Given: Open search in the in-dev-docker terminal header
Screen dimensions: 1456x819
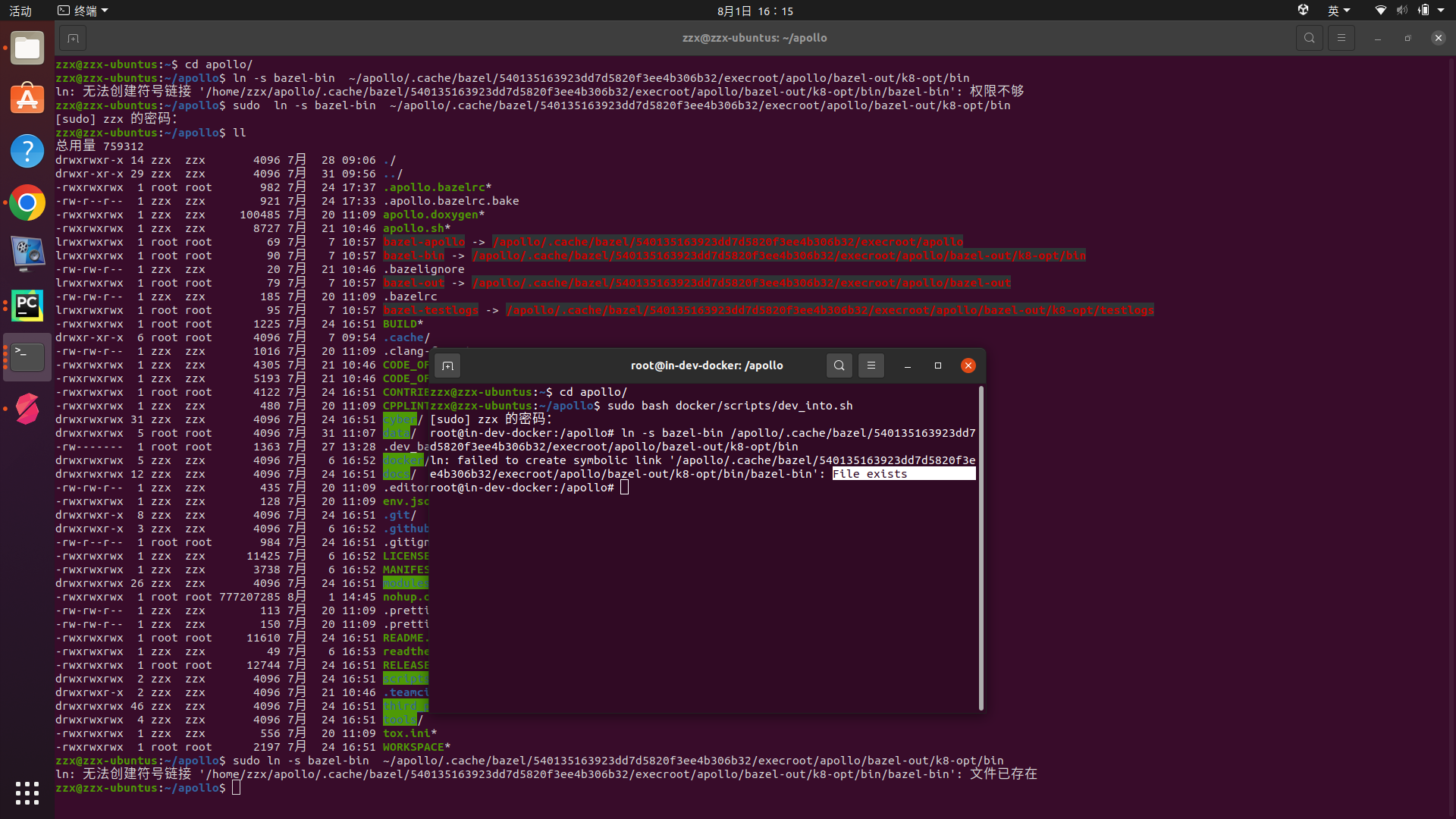Looking at the screenshot, I should click(839, 365).
